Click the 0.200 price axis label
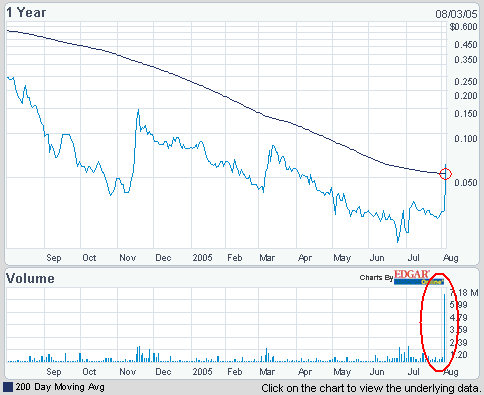 pyautogui.click(x=466, y=96)
